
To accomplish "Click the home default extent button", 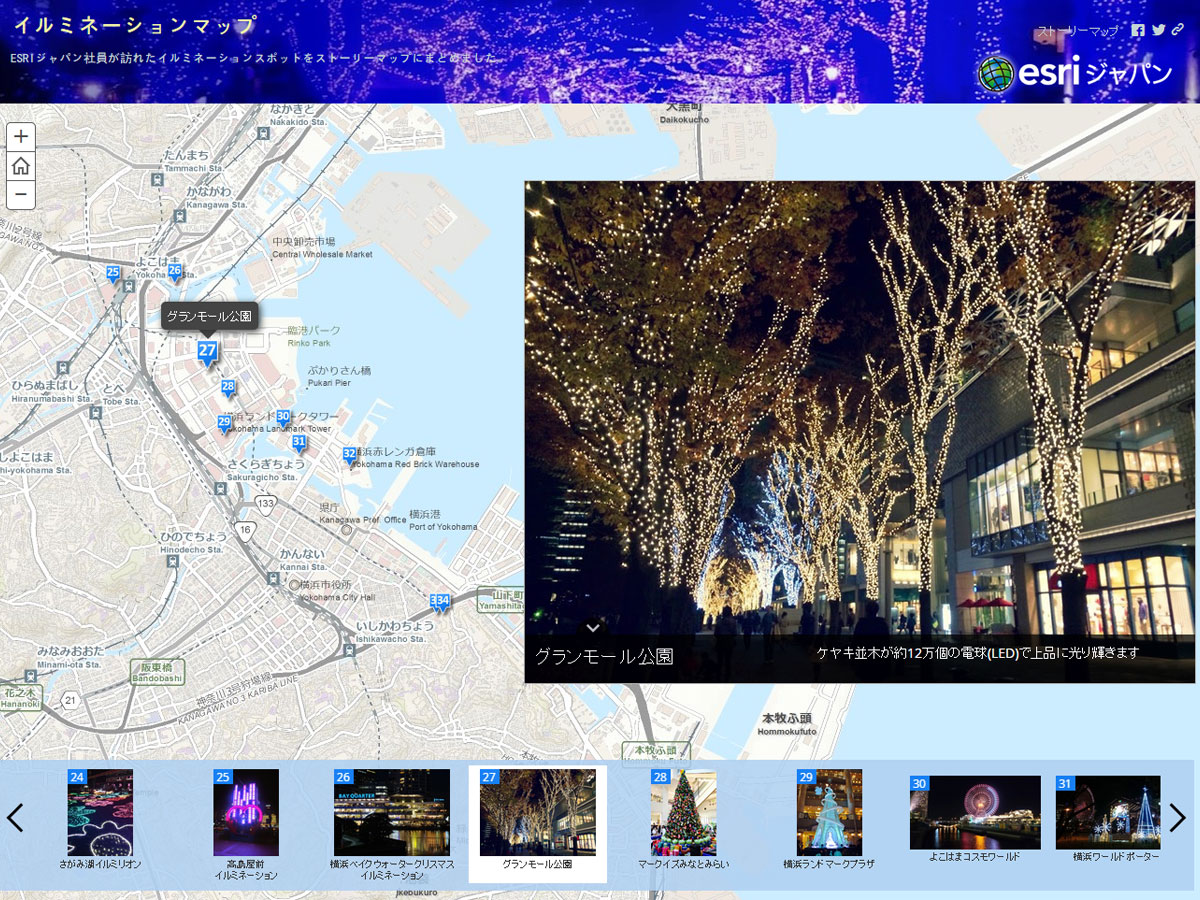I will pyautogui.click(x=21, y=166).
